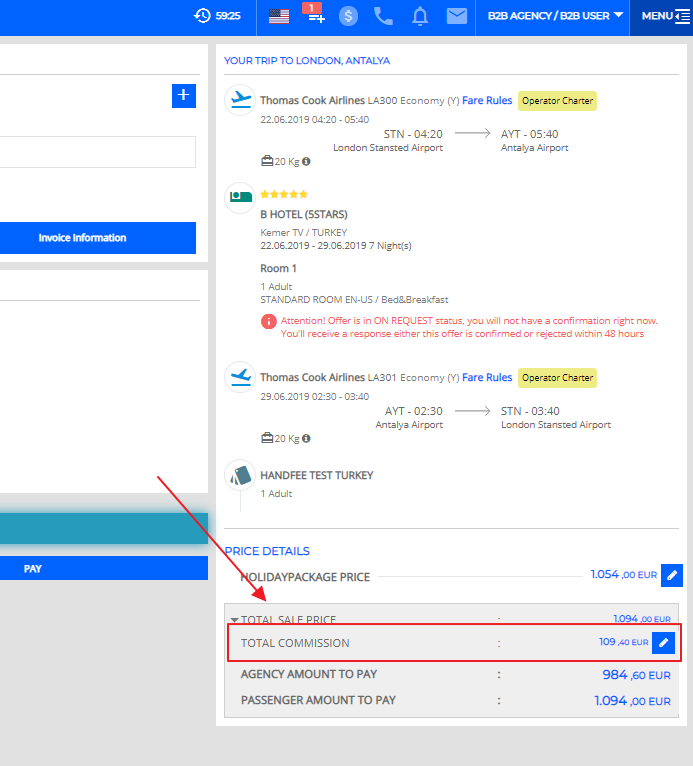Edit the Holidaypackage price with pencil icon
This screenshot has width=693, height=766.
[673, 575]
